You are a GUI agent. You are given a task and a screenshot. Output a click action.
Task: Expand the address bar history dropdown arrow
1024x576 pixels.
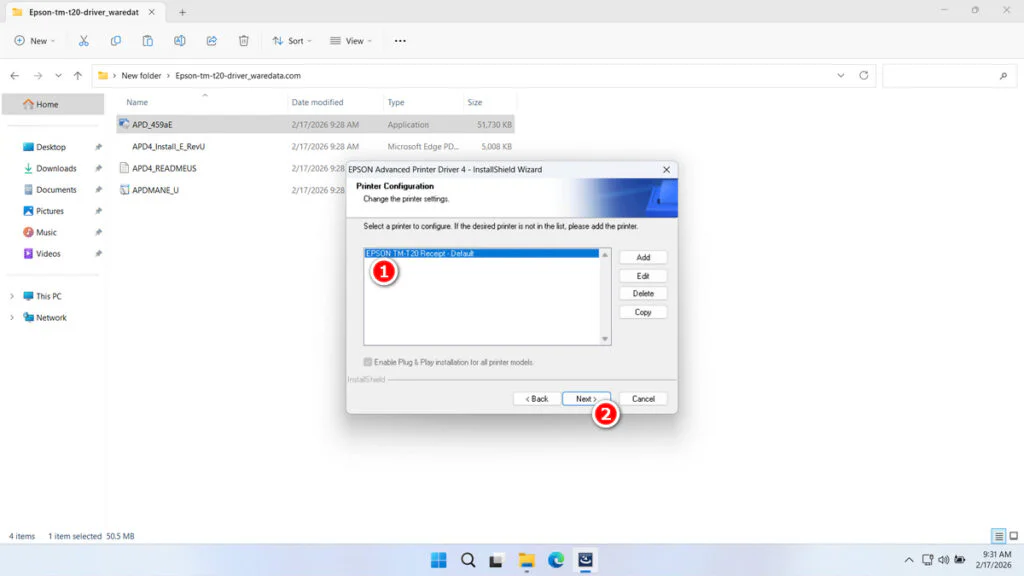[840, 75]
